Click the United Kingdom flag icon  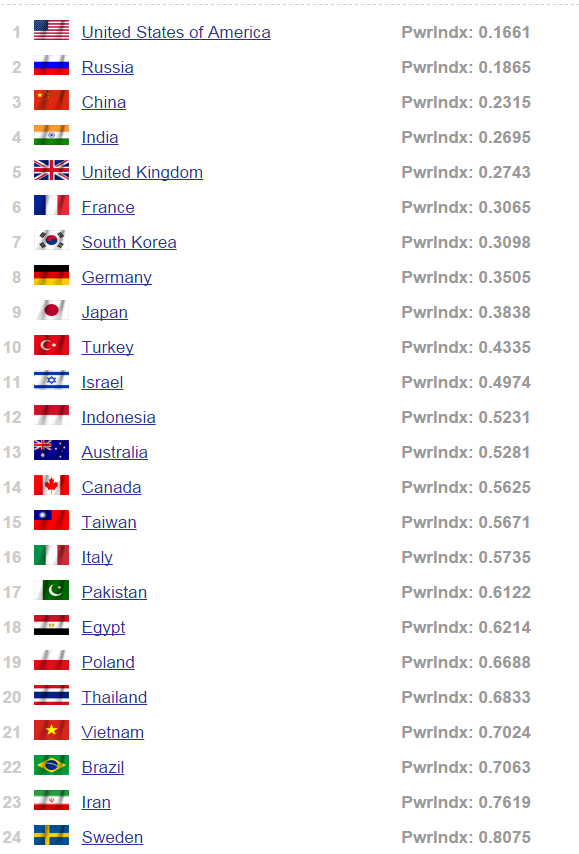[x=51, y=170]
